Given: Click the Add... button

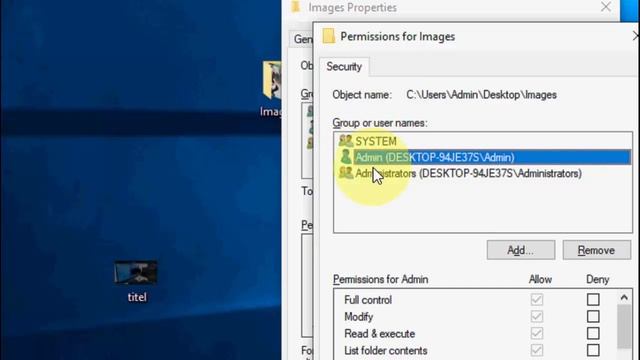Looking at the screenshot, I should 521,250.
